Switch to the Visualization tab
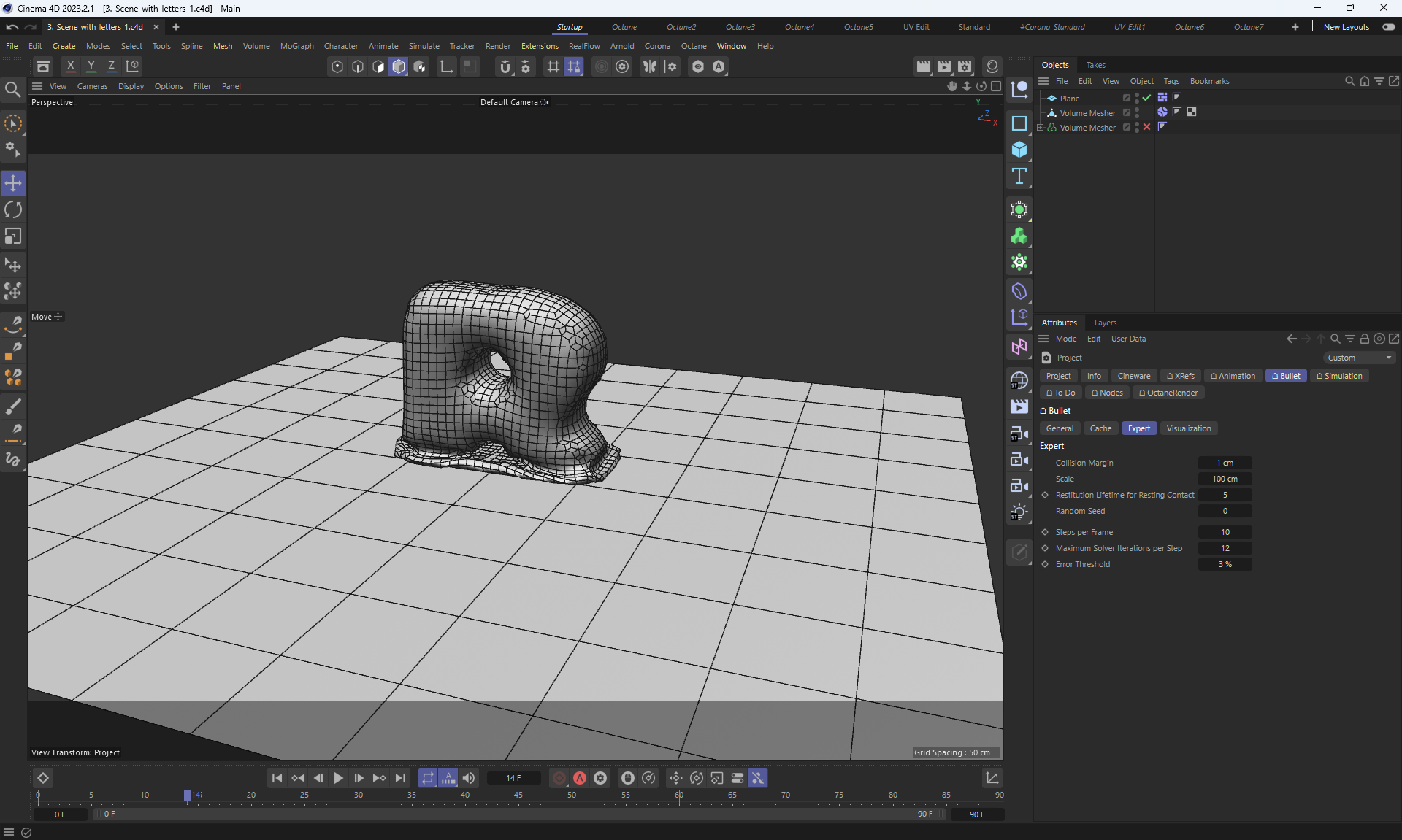This screenshot has height=840, width=1402. click(1188, 428)
